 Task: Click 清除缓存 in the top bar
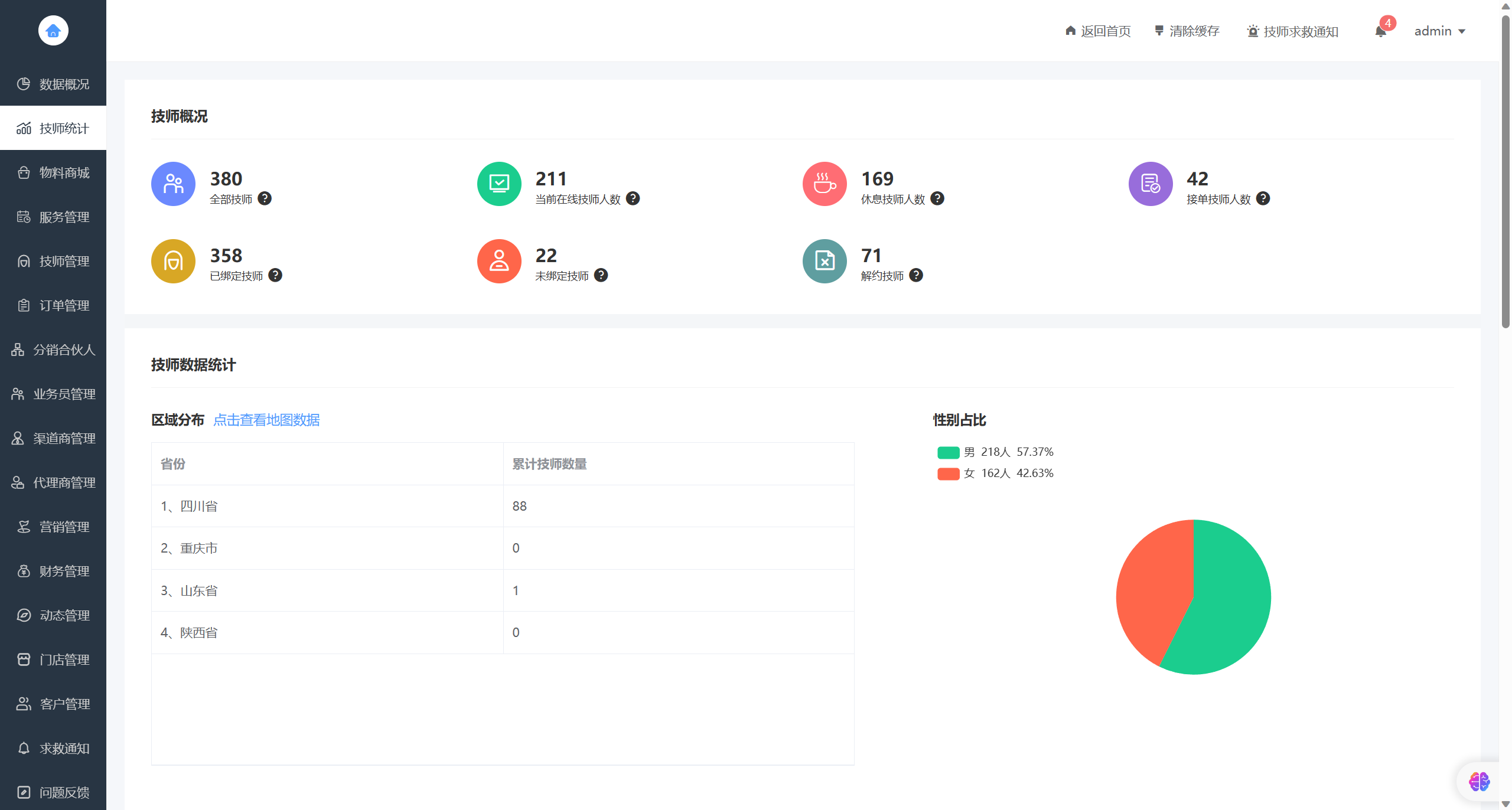pos(1187,31)
